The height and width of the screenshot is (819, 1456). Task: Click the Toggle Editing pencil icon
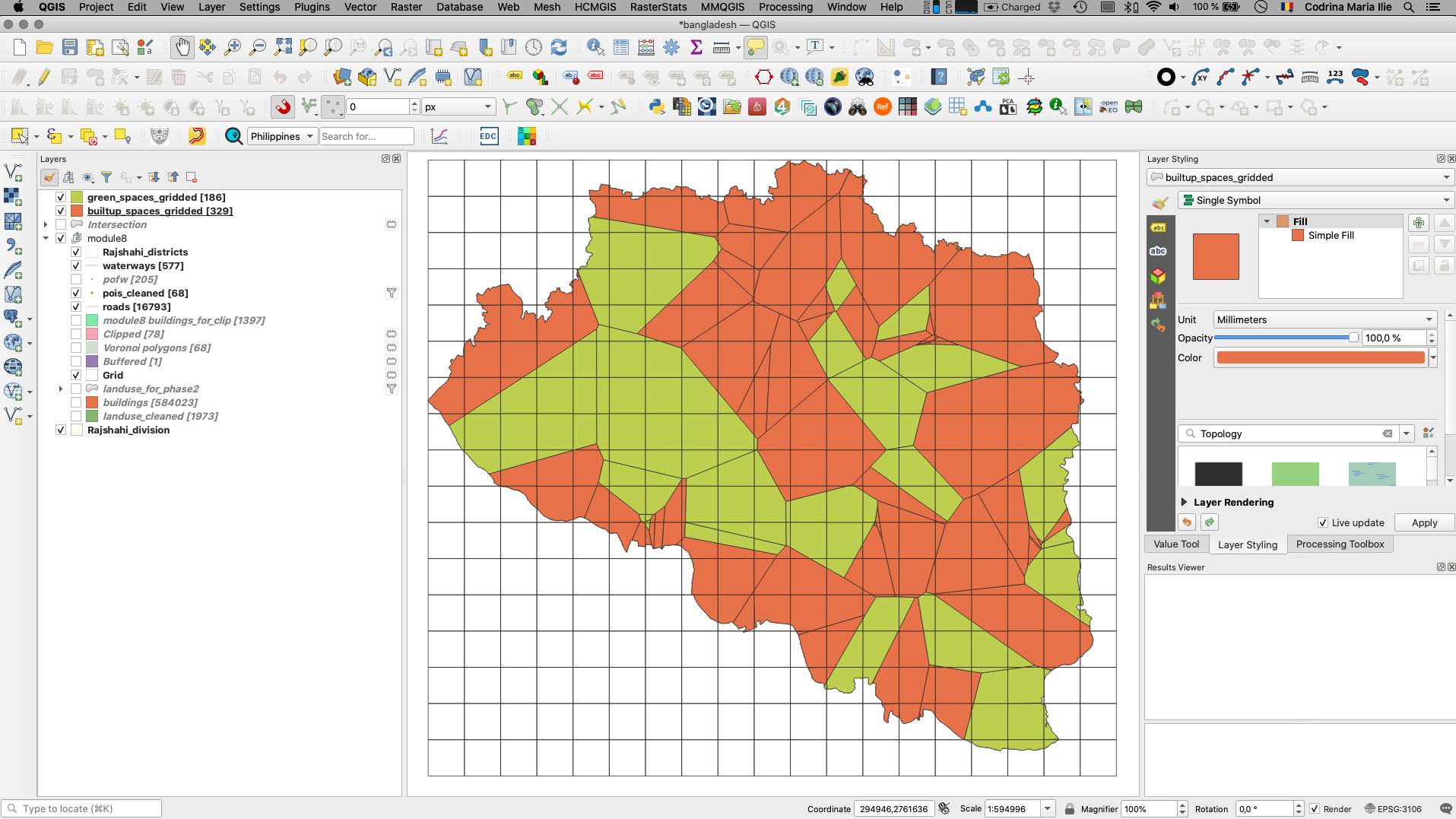[45, 78]
